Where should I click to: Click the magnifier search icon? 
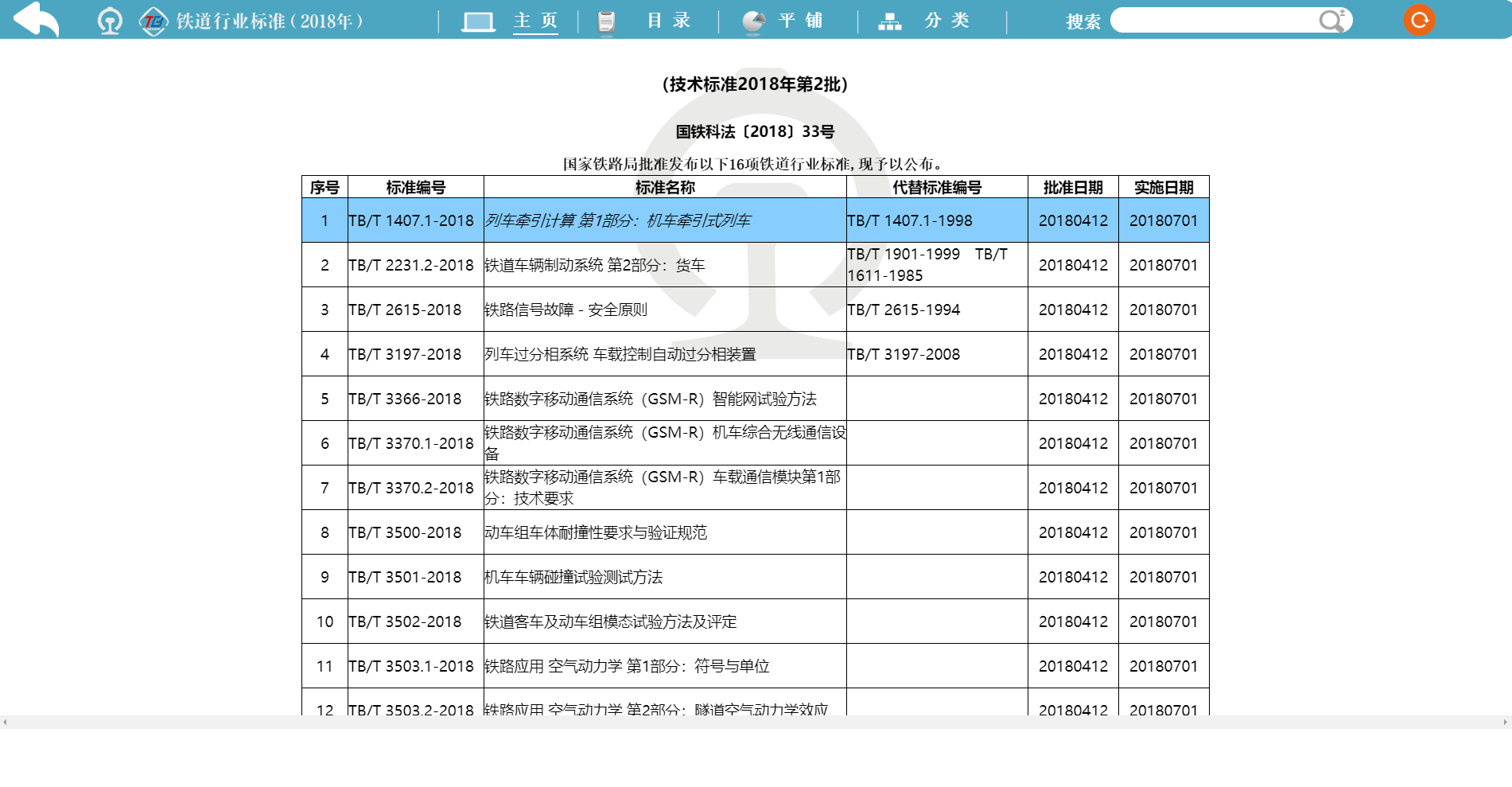[x=1331, y=21]
